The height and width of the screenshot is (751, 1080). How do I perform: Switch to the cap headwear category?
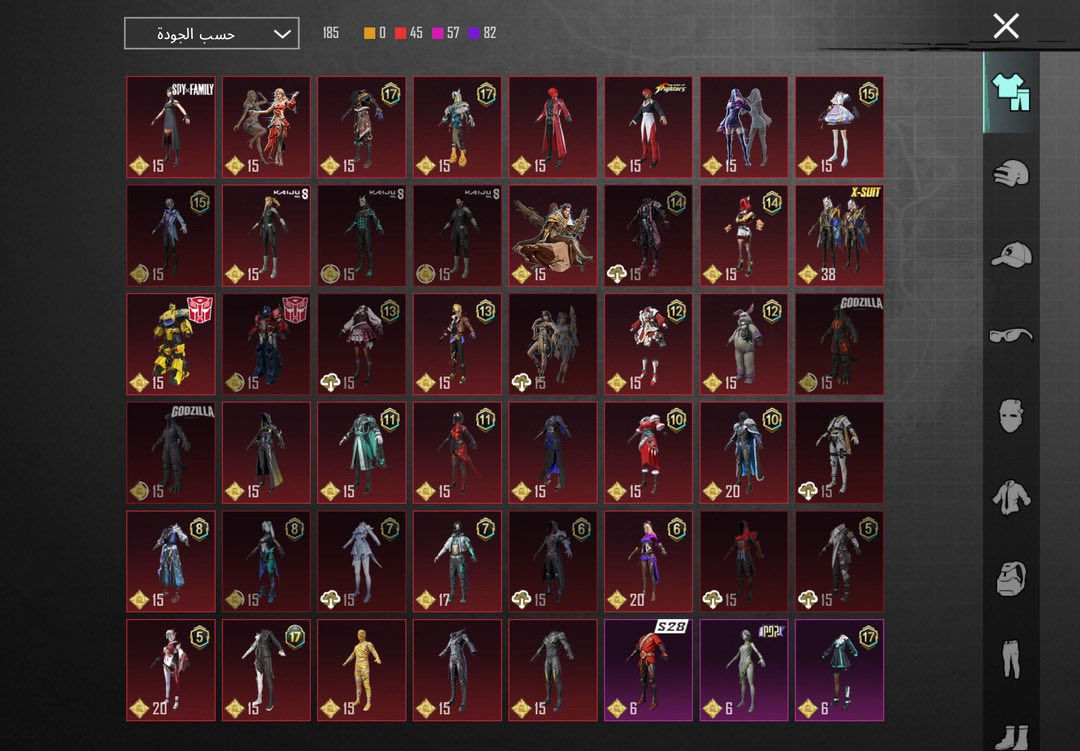coord(1010,254)
